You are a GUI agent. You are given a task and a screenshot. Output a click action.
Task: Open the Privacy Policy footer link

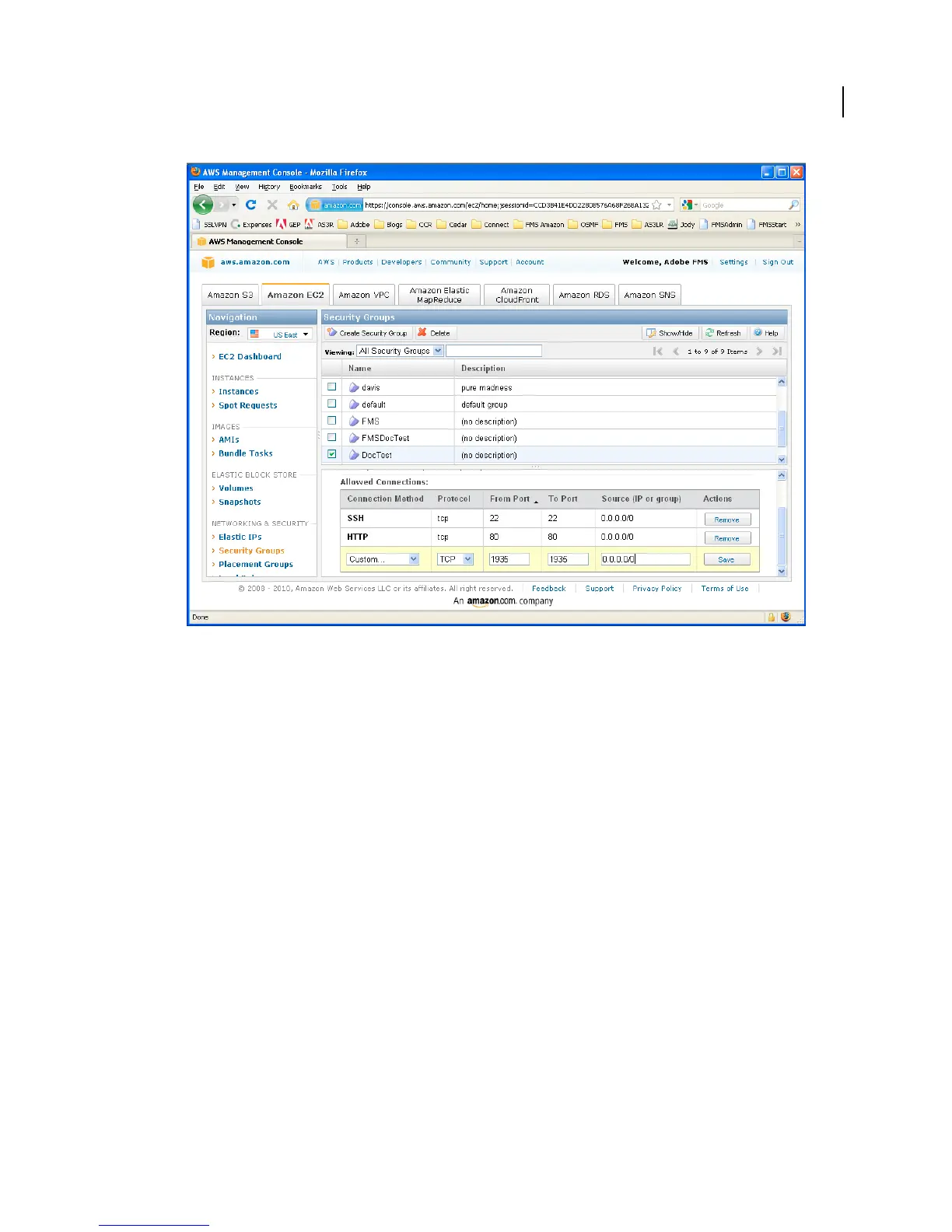click(657, 589)
